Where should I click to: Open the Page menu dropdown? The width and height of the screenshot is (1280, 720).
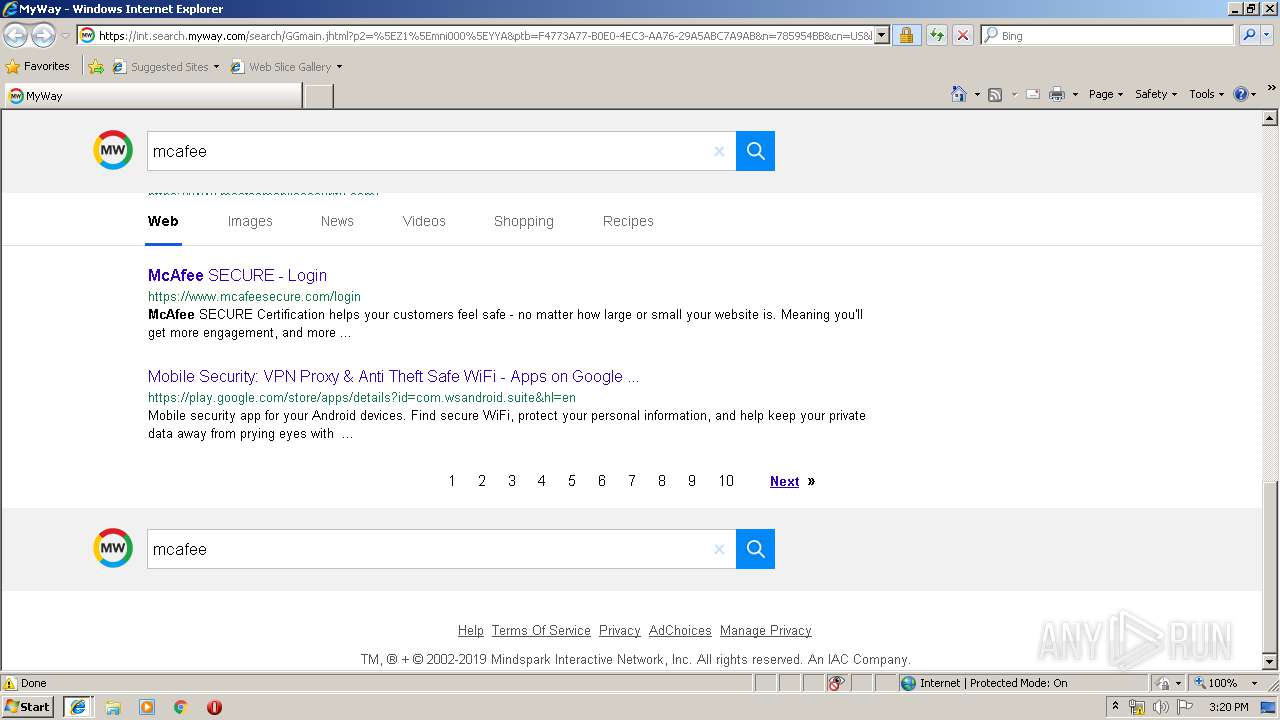(x=1105, y=94)
